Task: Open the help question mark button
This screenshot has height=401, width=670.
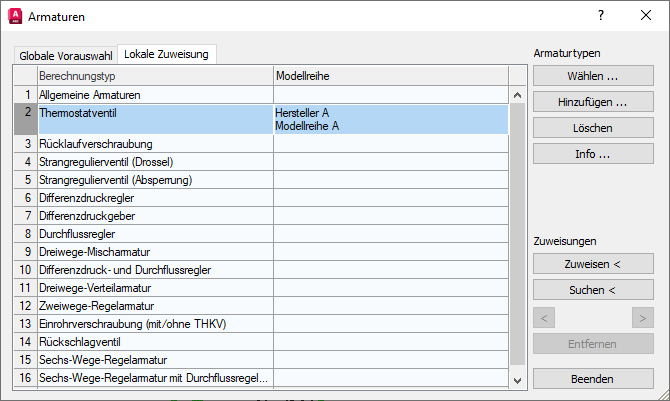Action: point(601,16)
